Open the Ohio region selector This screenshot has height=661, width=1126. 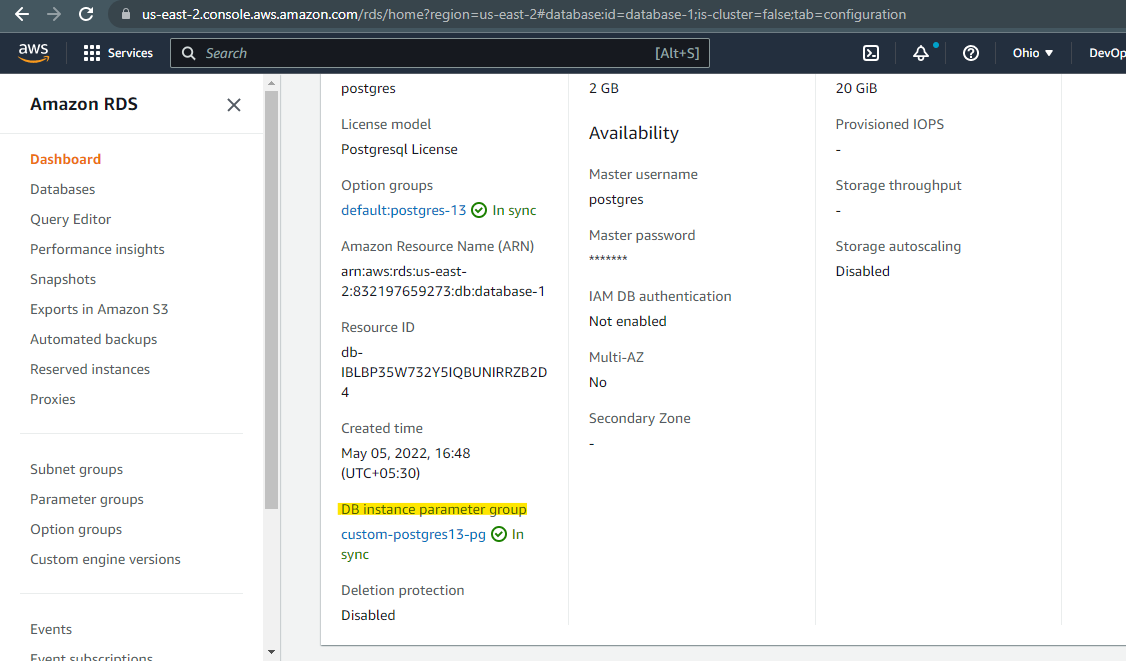pyautogui.click(x=1032, y=52)
